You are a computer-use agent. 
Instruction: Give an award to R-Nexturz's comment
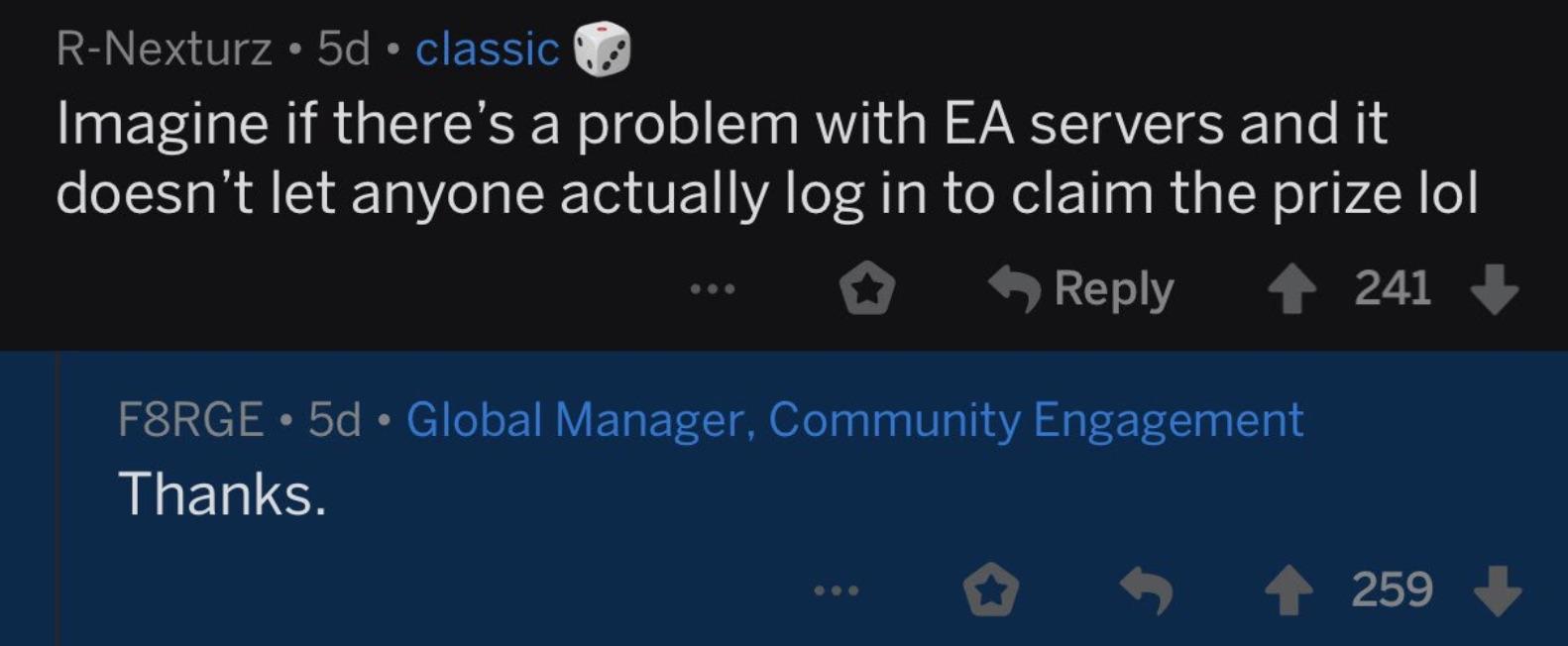867,290
